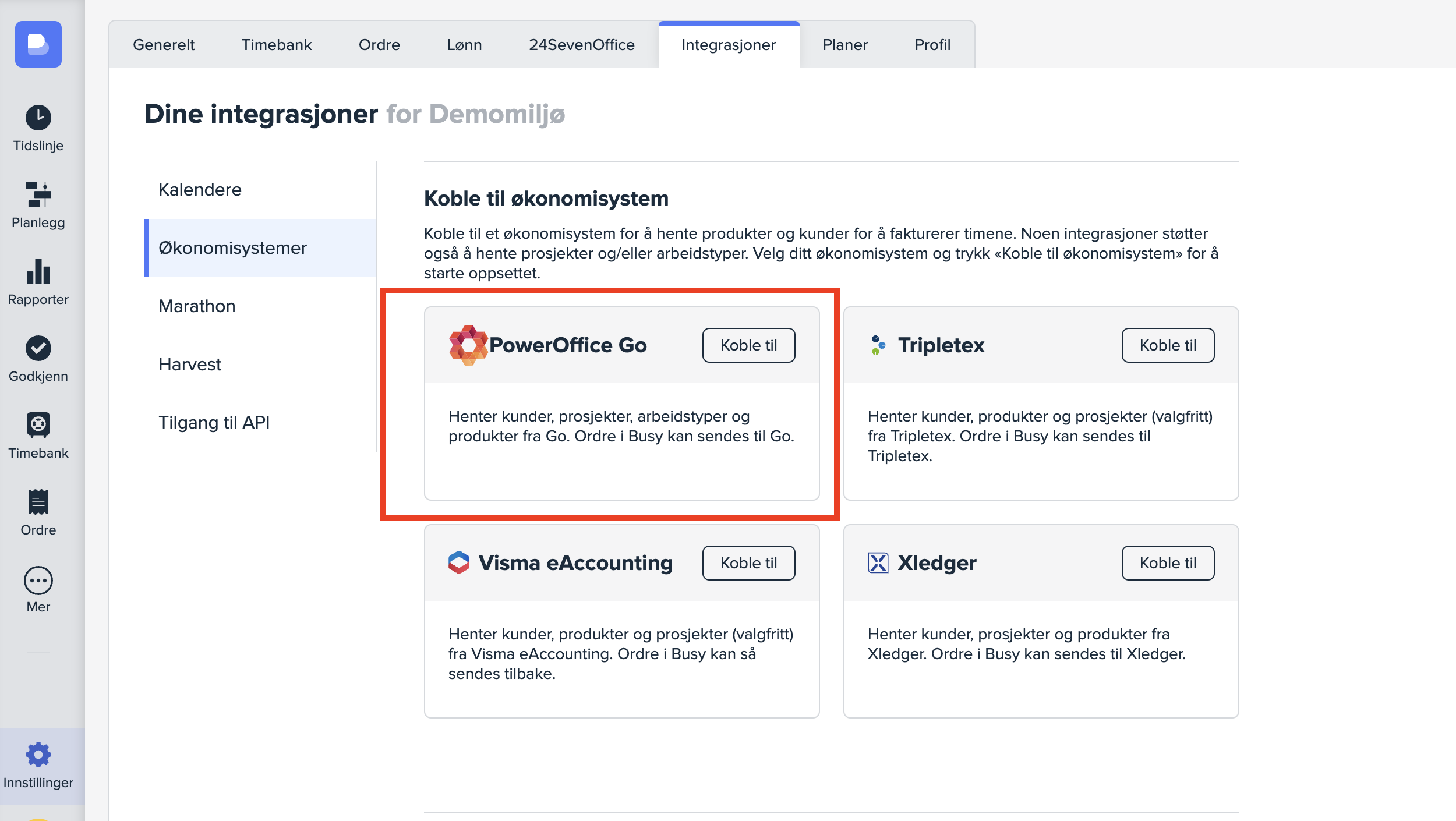Click Koble til for Visma eAccounting

748,563
